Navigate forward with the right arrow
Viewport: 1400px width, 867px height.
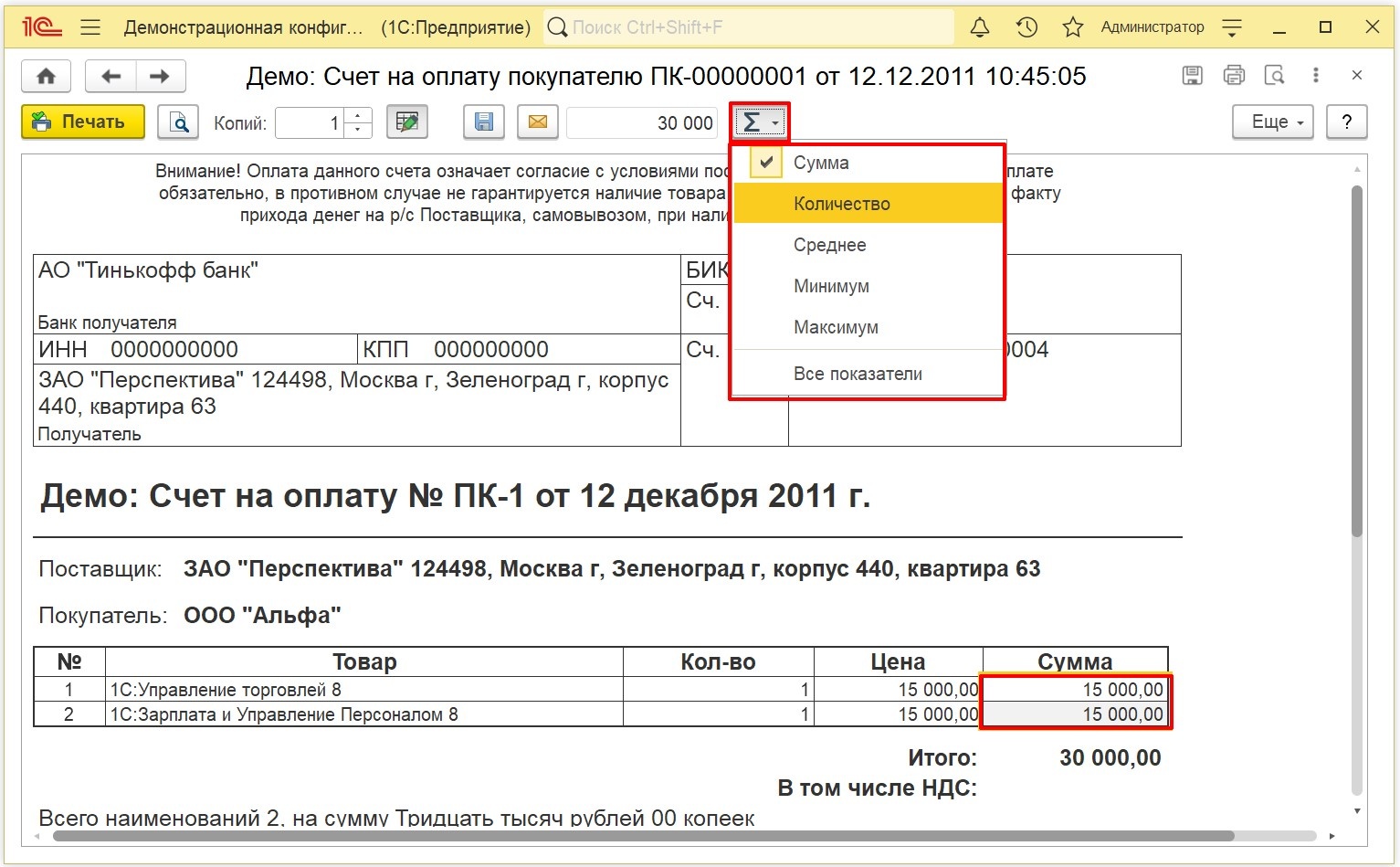tap(161, 76)
